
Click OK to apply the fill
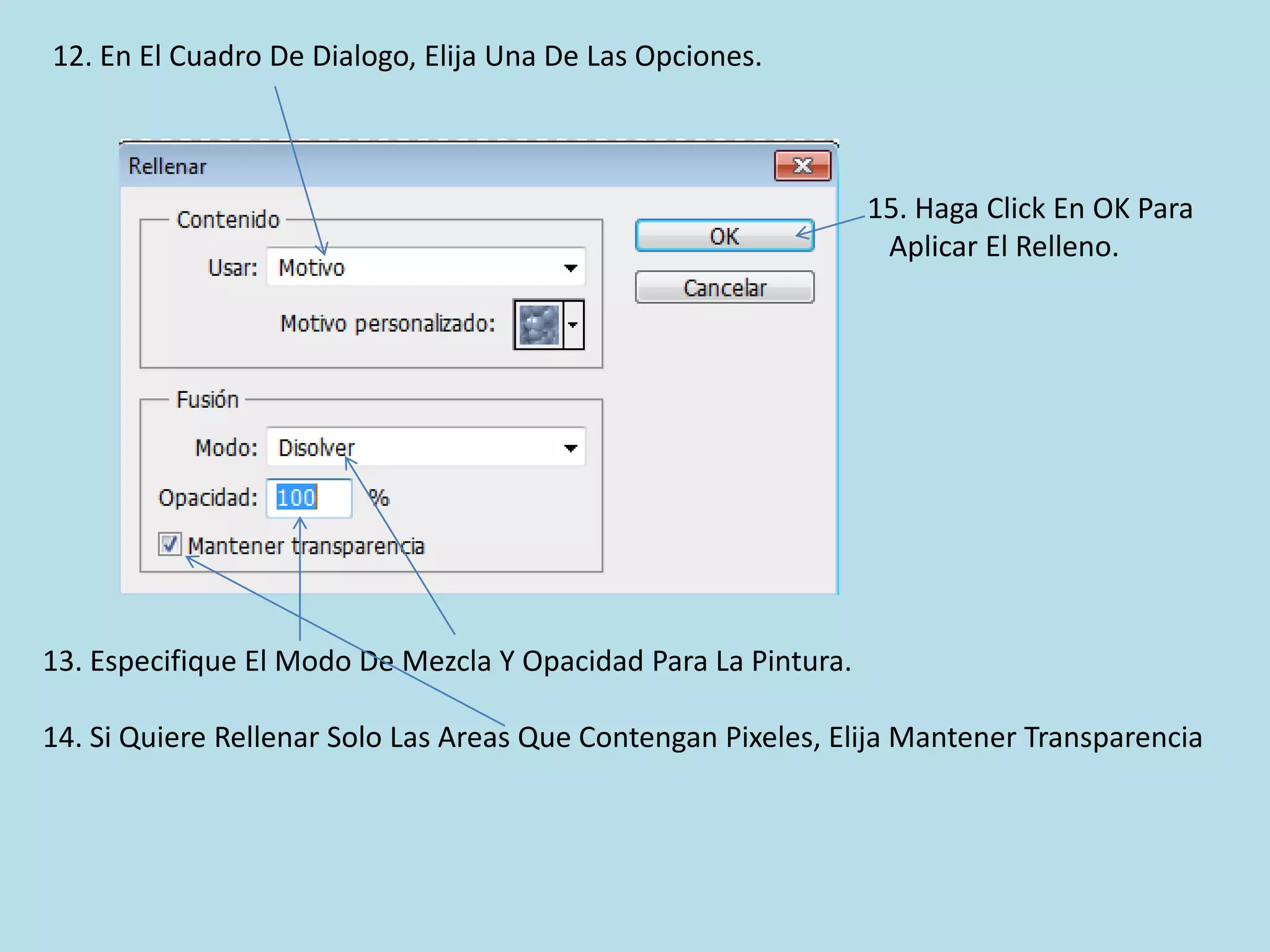click(724, 236)
